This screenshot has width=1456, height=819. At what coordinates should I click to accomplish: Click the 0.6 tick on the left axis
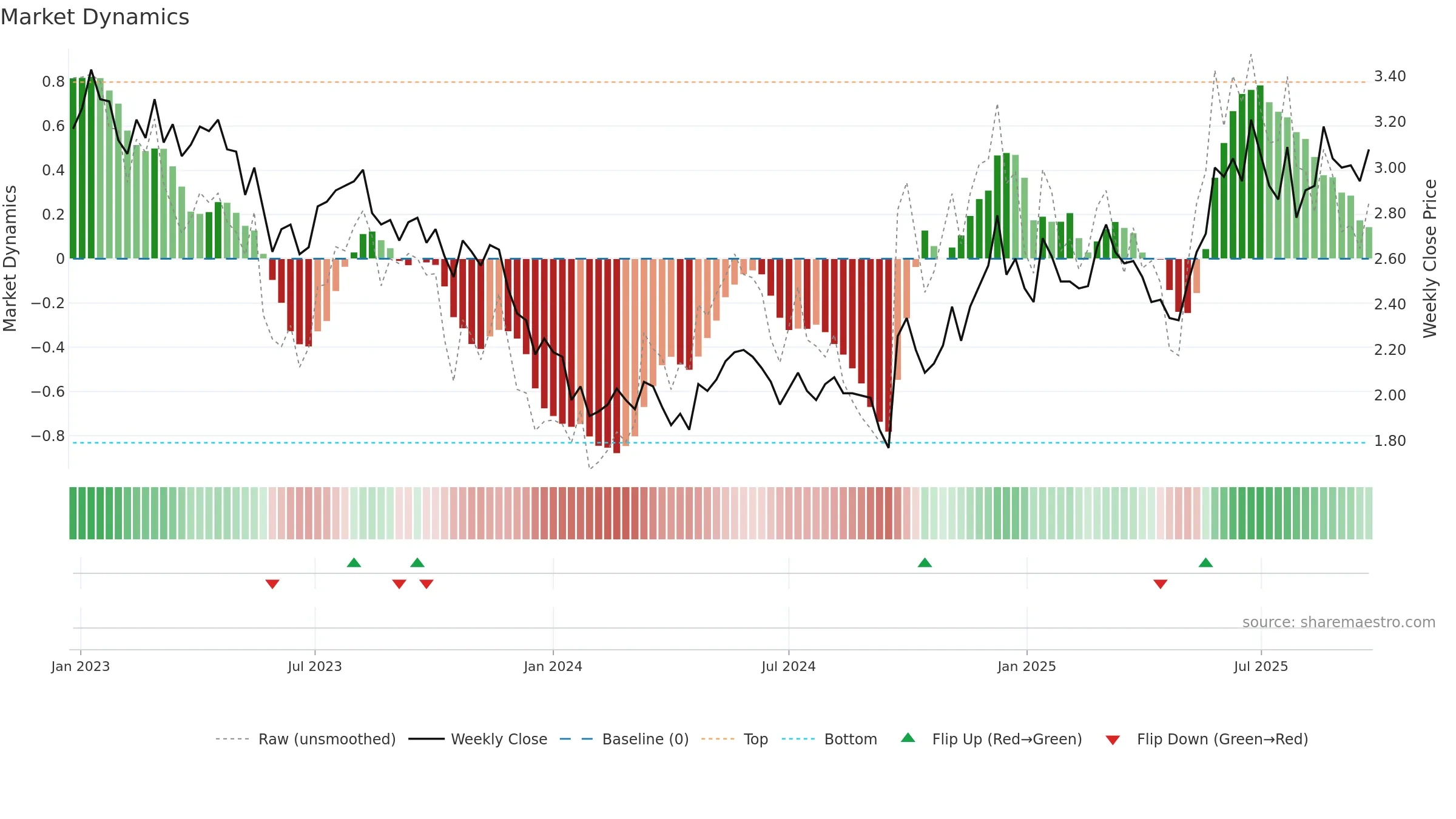pos(53,126)
